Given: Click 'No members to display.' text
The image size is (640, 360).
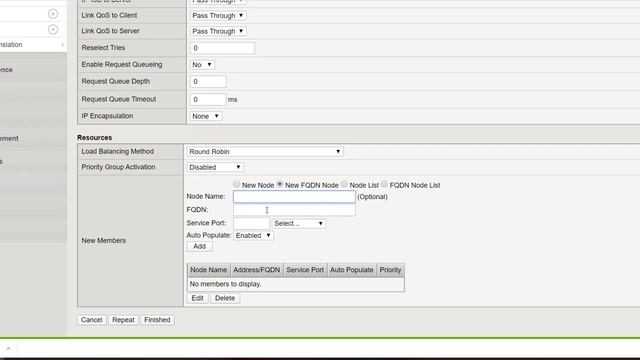Looking at the screenshot, I should tap(225, 284).
